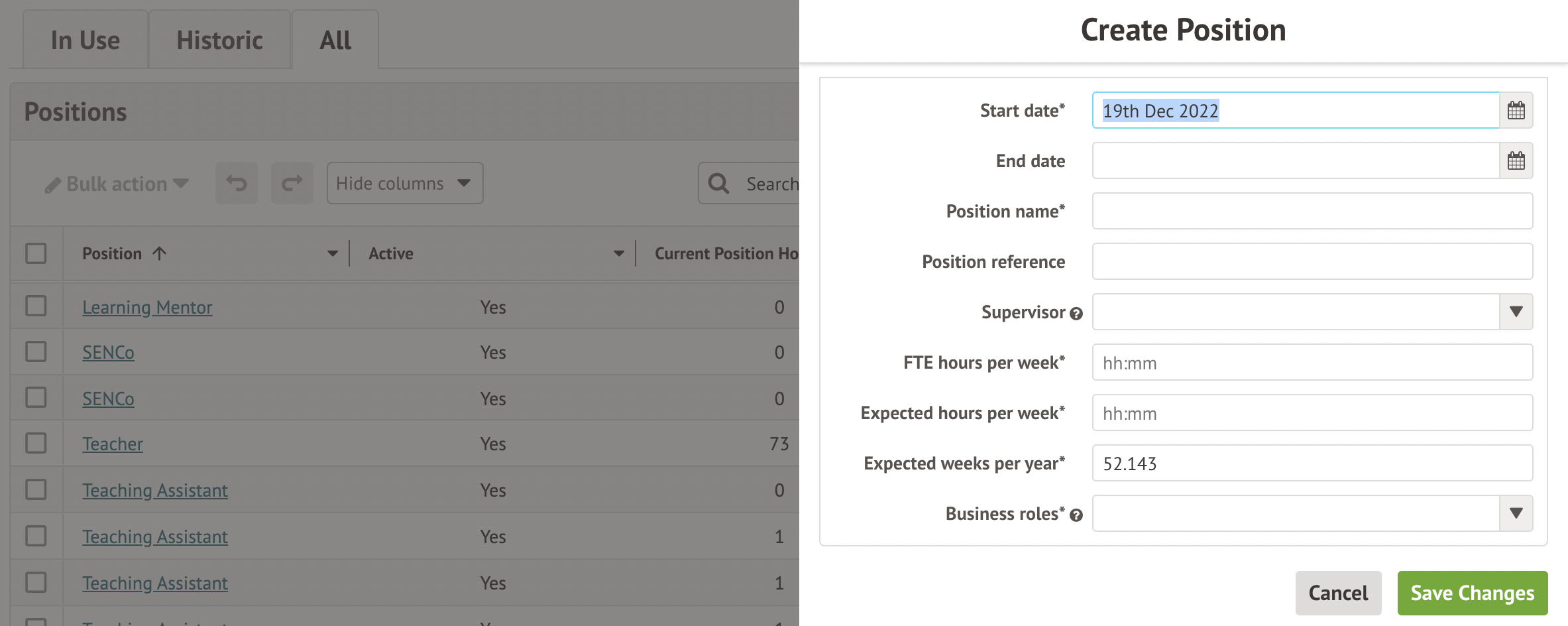
Task: Open the Start date calendar picker
Action: point(1516,110)
